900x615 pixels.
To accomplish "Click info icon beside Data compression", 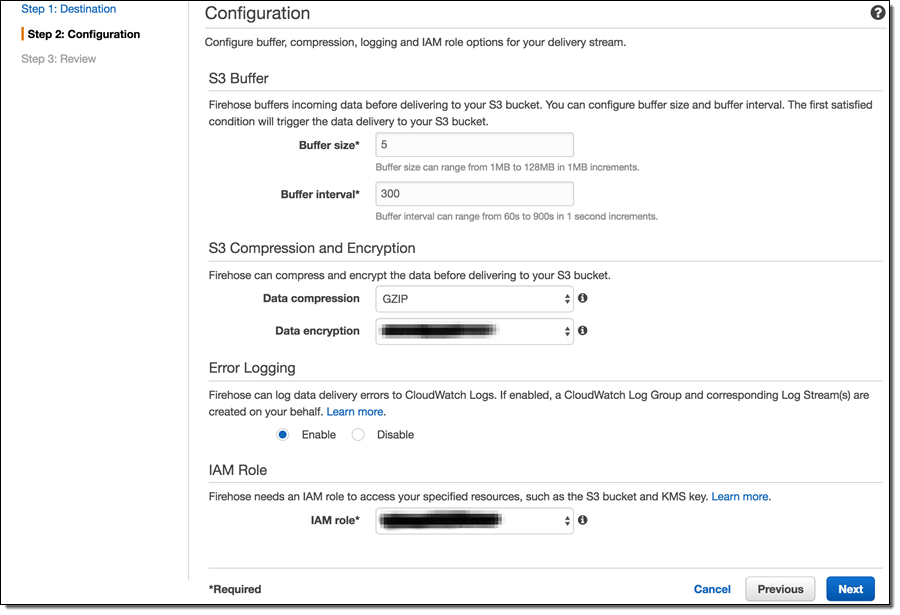I will pyautogui.click(x=583, y=298).
